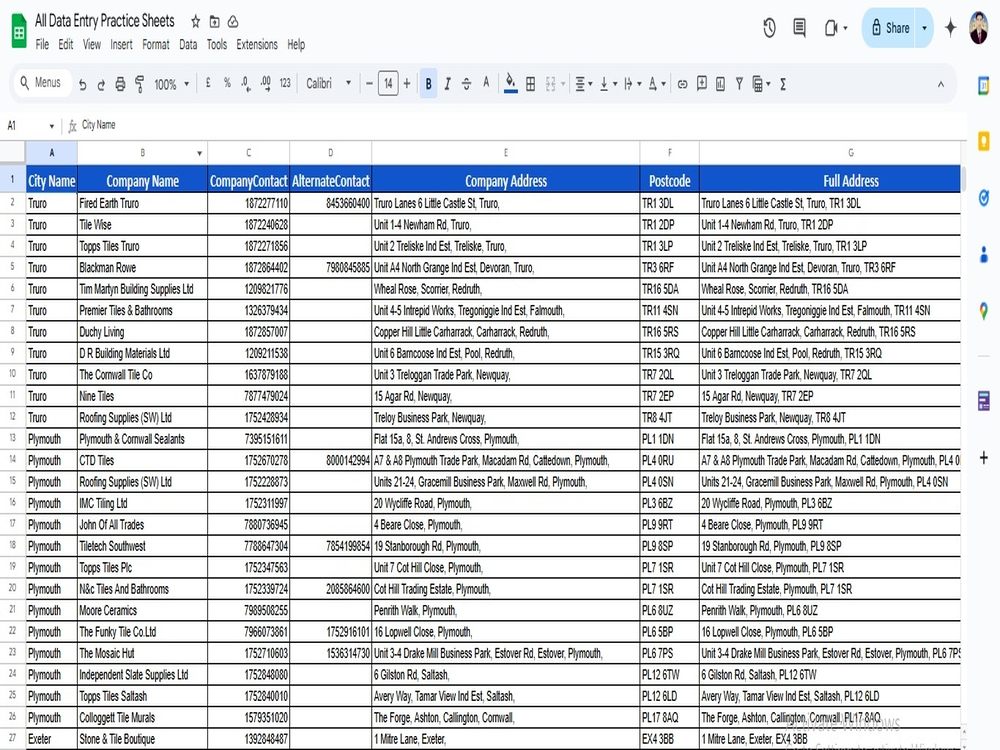Open the Name box dropdown A1
Image resolution: width=1000 pixels, height=750 pixels.
[x=52, y=126]
